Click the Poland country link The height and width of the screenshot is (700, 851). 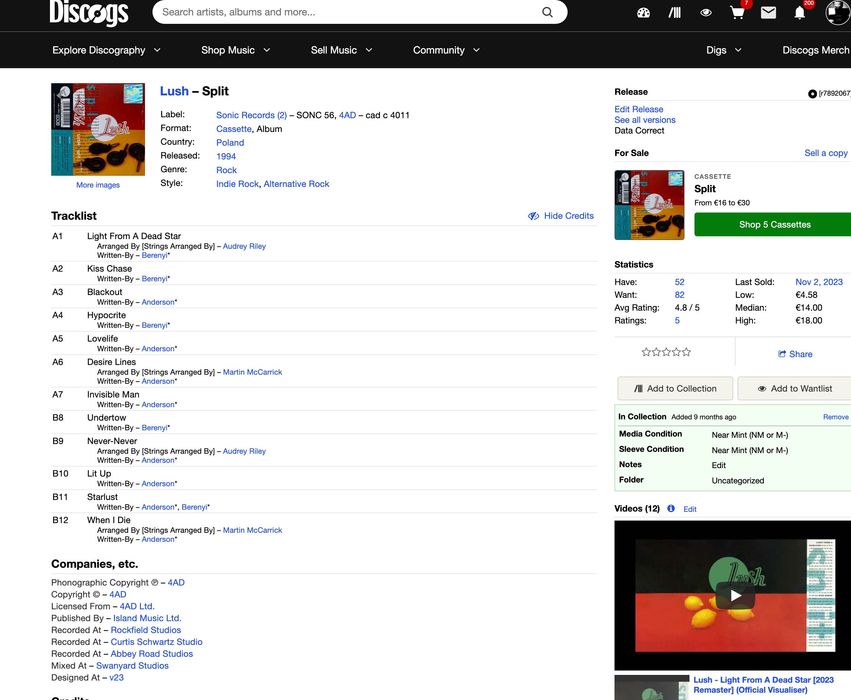coord(230,143)
